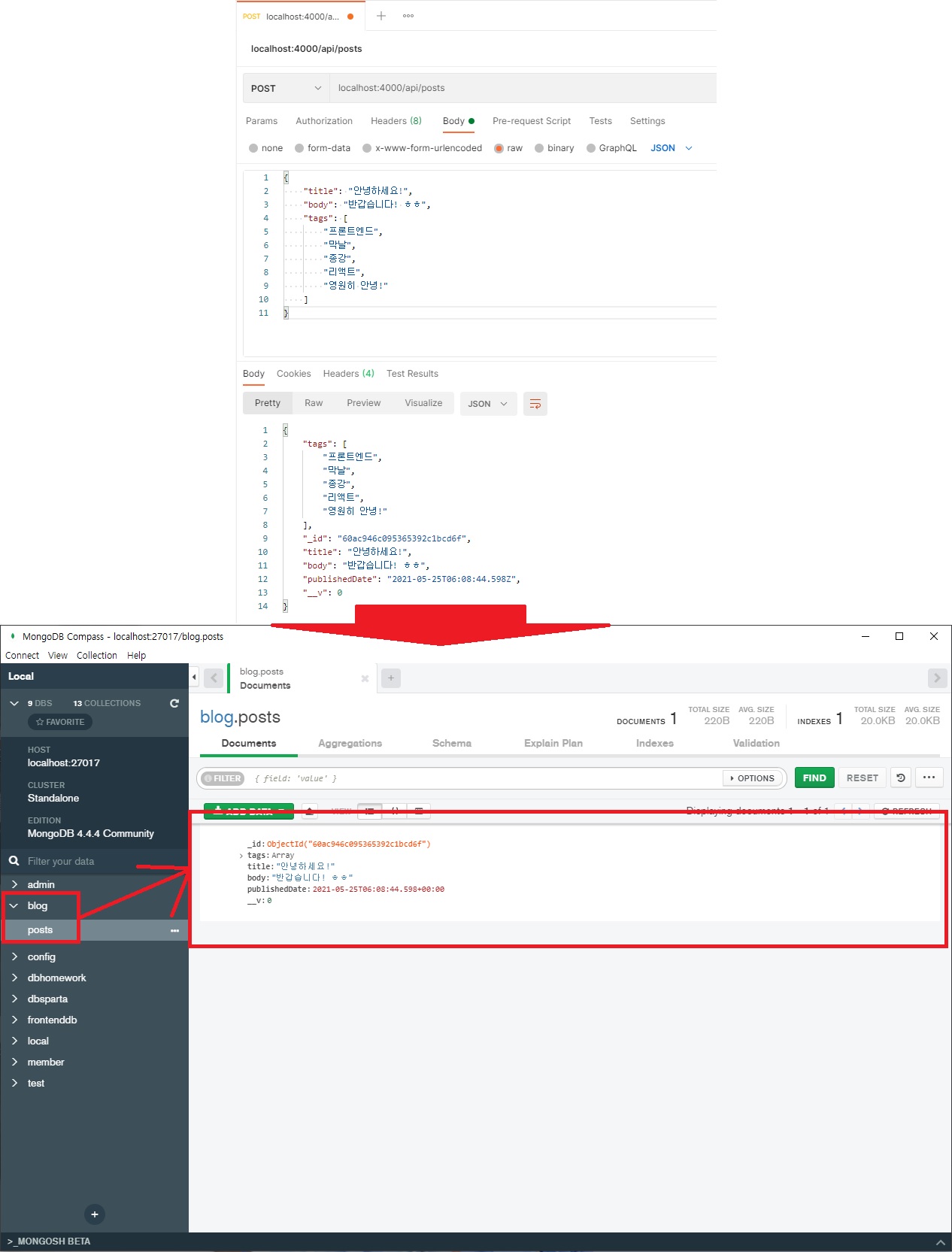Expand the admin database
The image size is (952, 1252).
(14, 884)
